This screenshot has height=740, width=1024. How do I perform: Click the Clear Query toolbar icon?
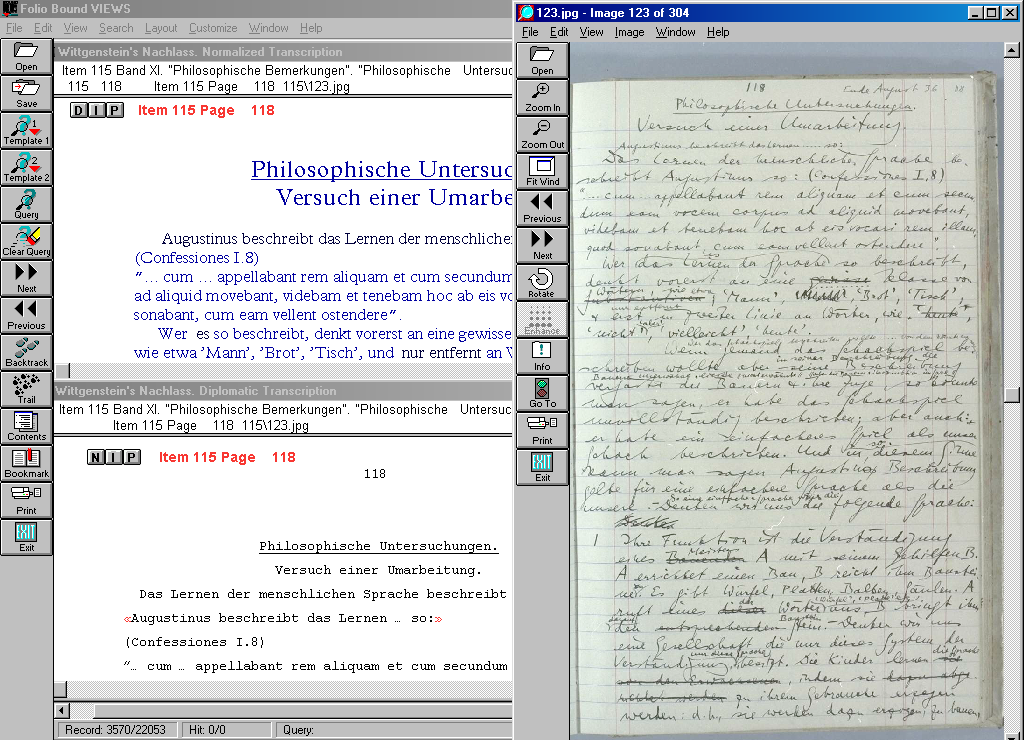pos(26,240)
